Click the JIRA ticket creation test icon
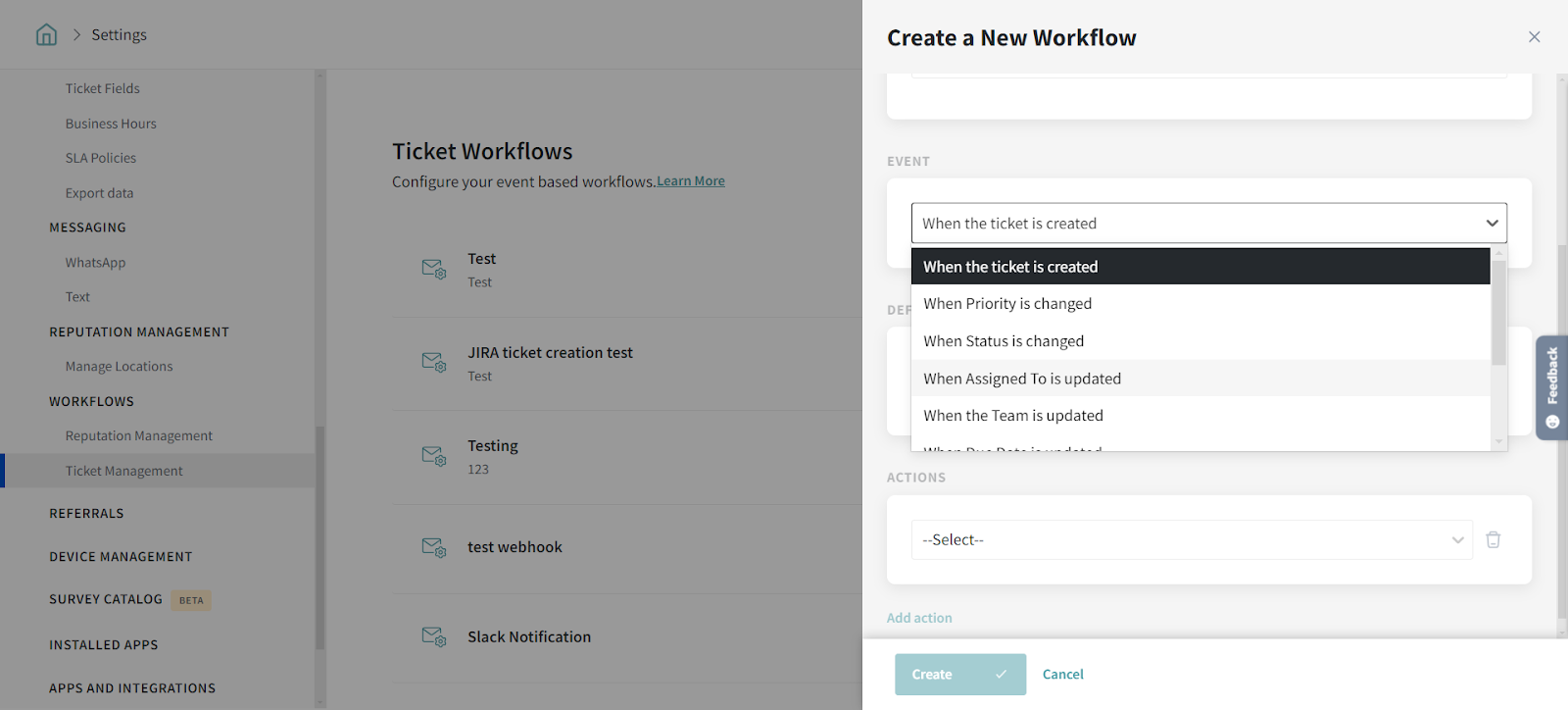The image size is (1568, 710). [433, 362]
